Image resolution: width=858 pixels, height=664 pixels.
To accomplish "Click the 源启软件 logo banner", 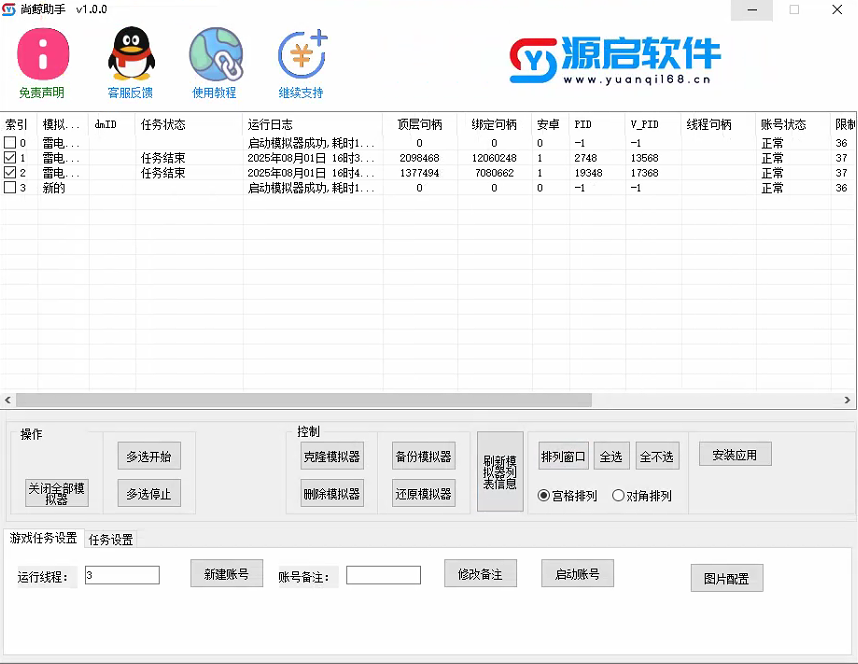I will (x=615, y=60).
